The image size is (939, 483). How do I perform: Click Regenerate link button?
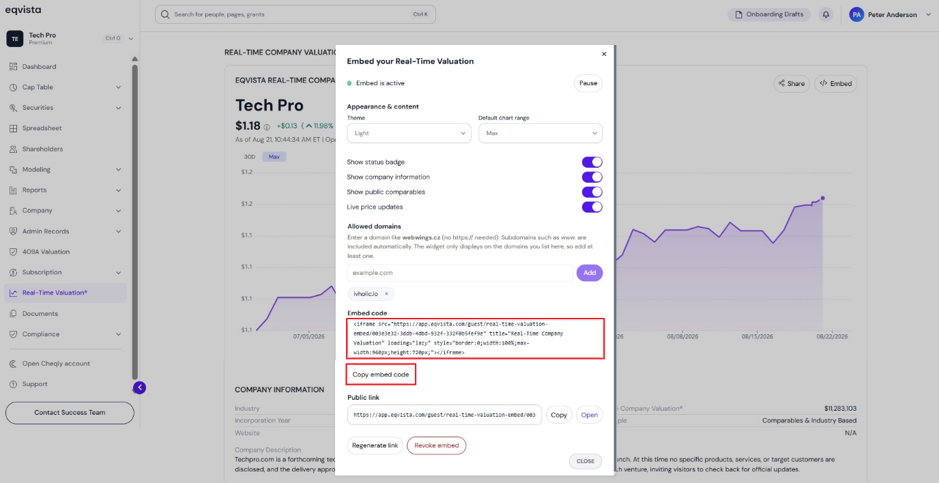click(375, 445)
